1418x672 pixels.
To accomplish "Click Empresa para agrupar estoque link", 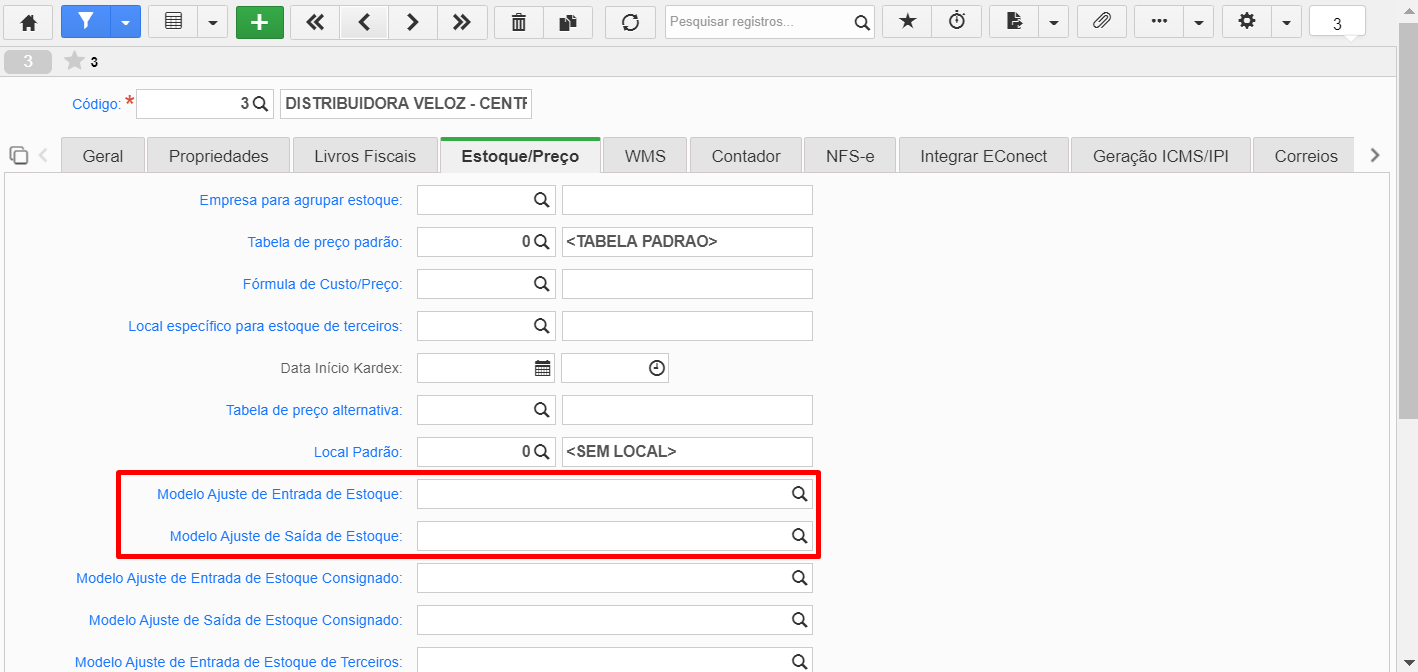I will coord(301,200).
